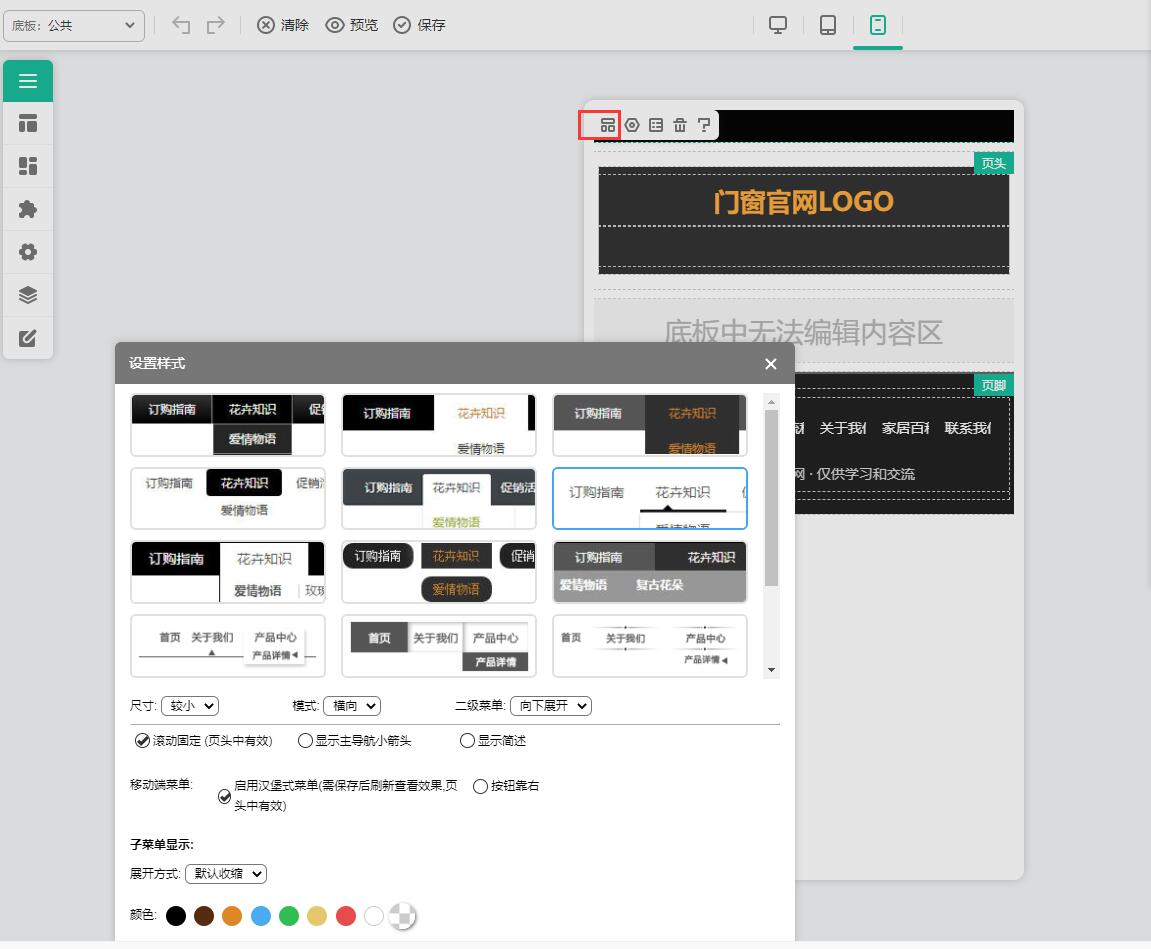Expand the 底板 template selector
Viewport: 1151px width, 949px height.
(74, 25)
